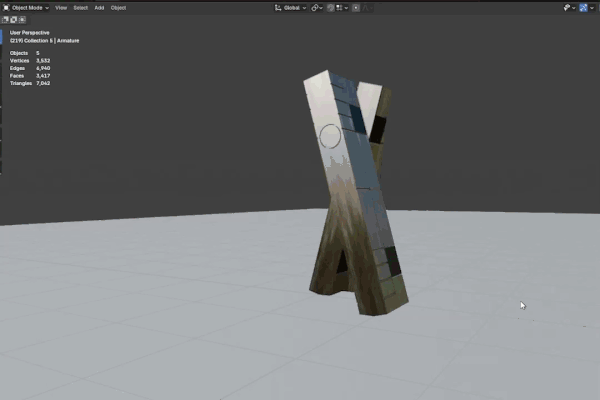Toggle proportional editing

(356, 7)
